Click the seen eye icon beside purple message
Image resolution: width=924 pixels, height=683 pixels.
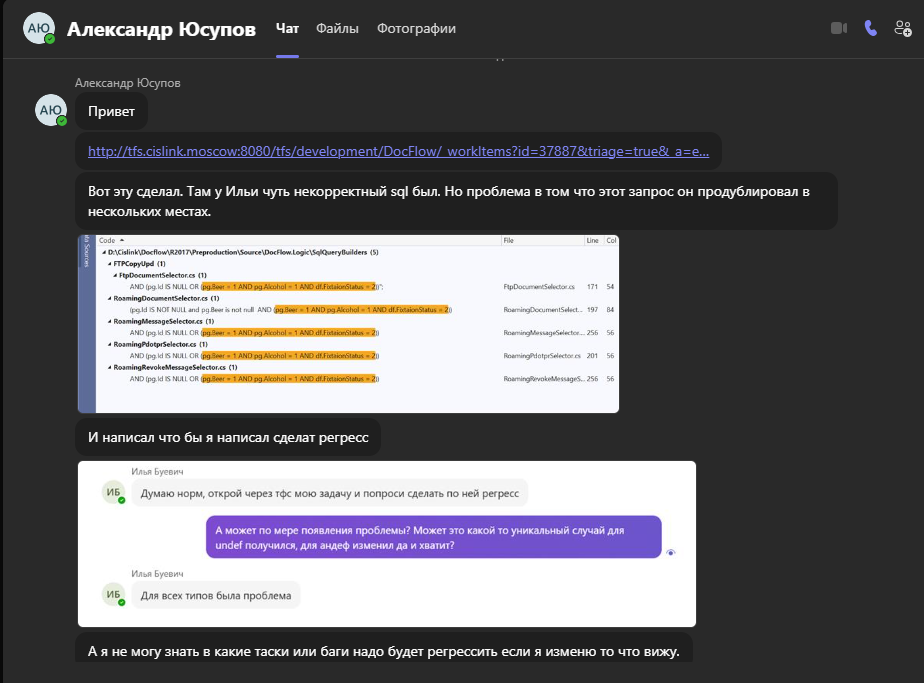click(x=671, y=552)
